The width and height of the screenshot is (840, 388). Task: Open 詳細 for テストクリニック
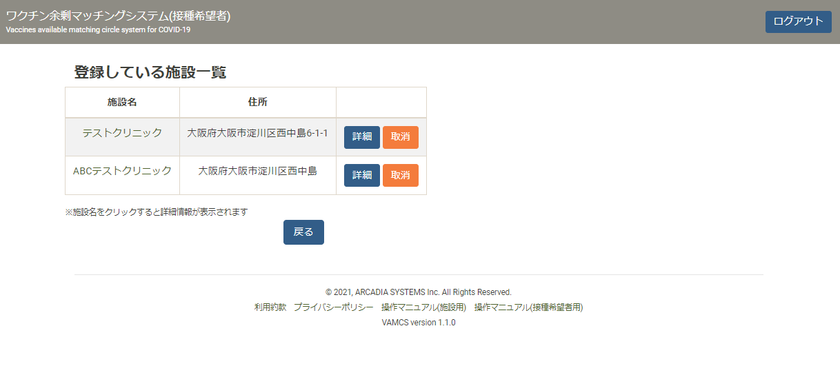coord(362,137)
